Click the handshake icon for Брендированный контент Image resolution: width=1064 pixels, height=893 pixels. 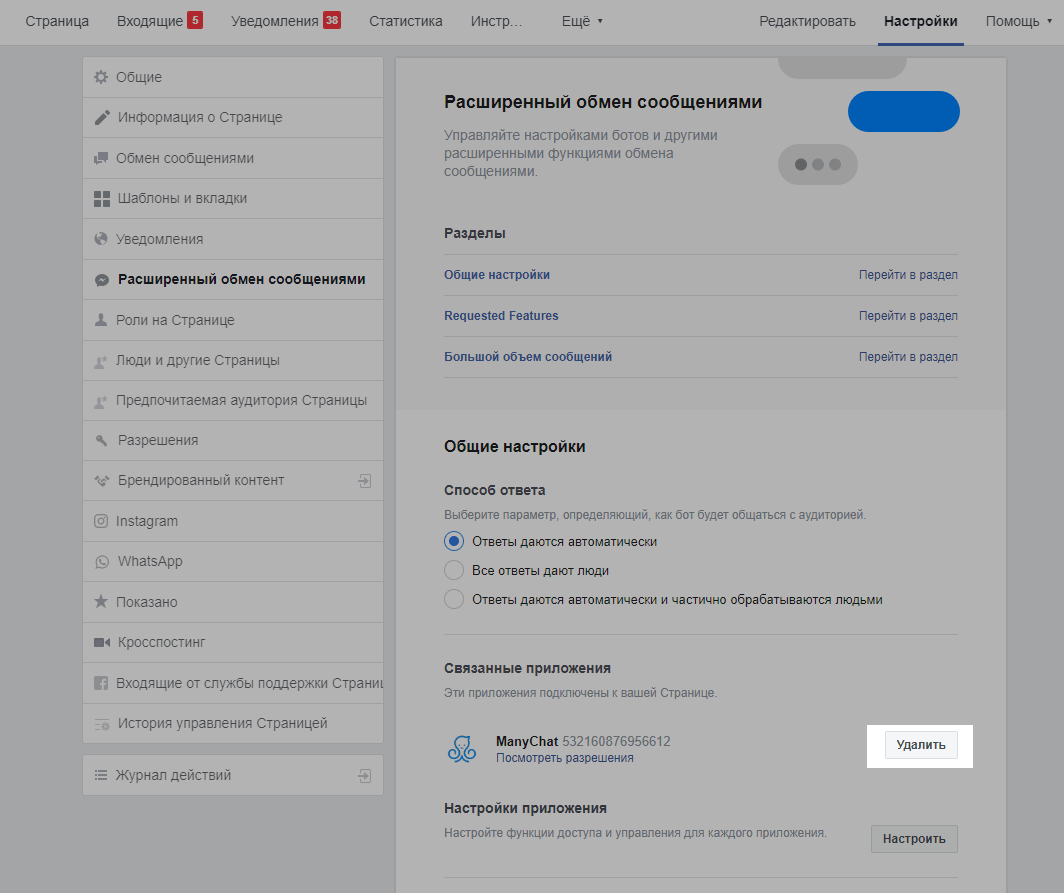click(x=102, y=480)
